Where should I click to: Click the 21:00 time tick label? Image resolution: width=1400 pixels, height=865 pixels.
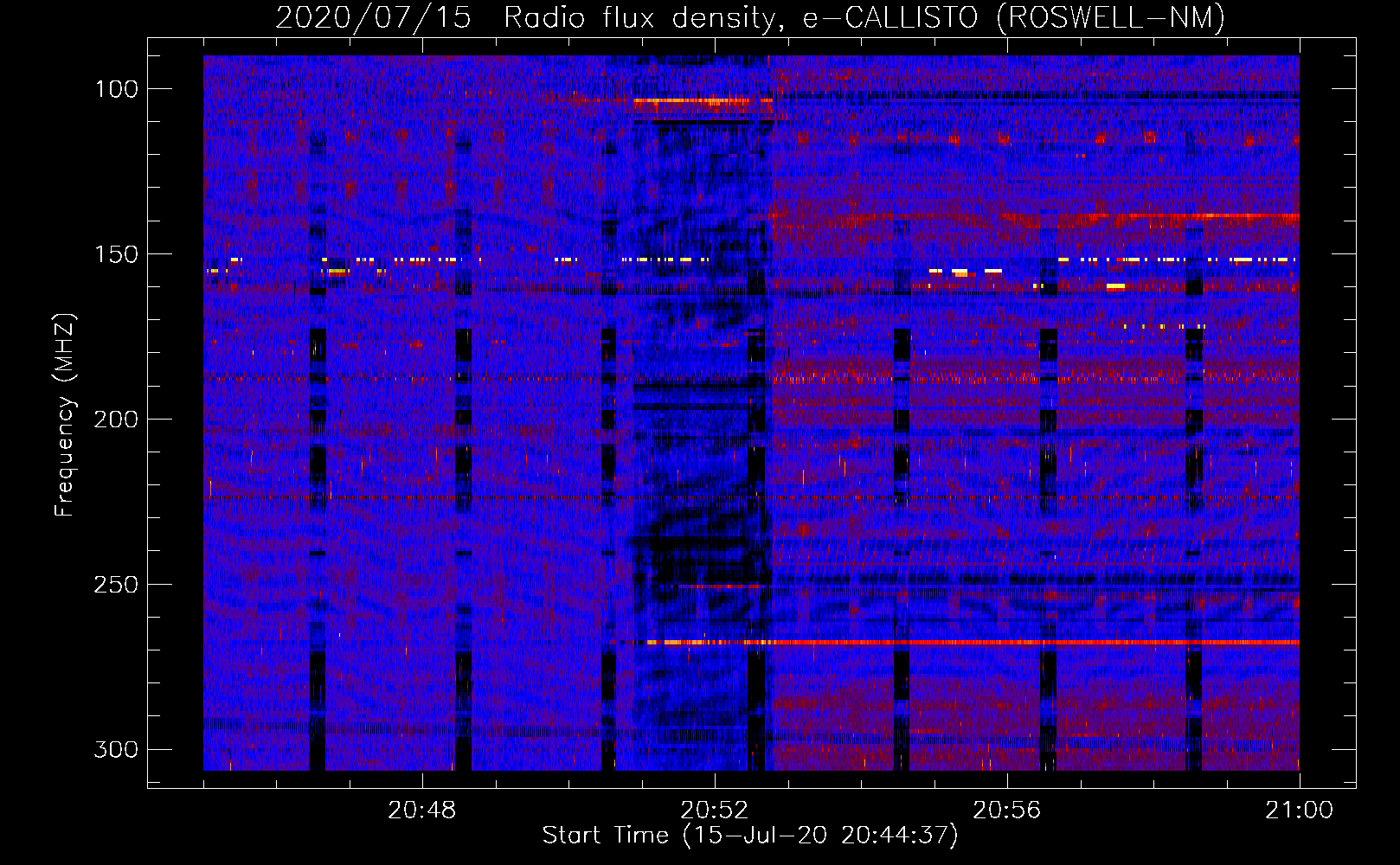(1299, 811)
